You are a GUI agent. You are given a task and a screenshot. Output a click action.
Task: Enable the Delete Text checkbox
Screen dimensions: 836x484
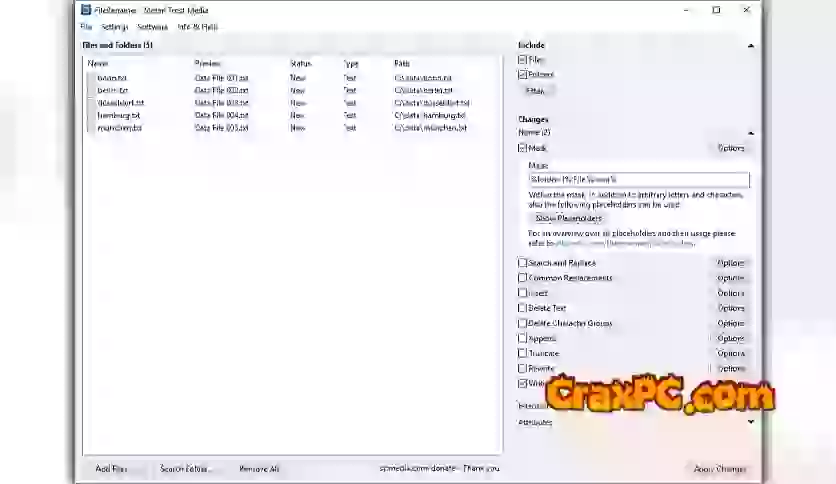coord(522,308)
